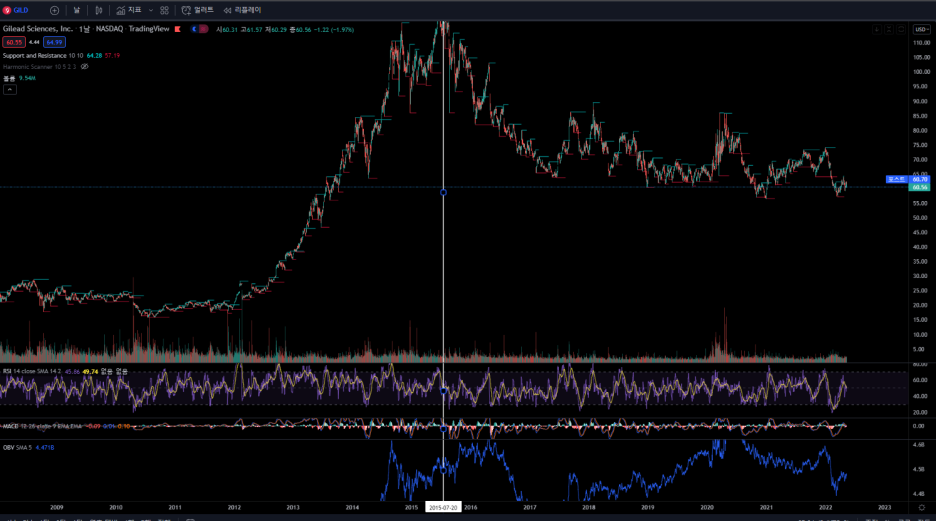The height and width of the screenshot is (521, 936).
Task: Click 2012 on the time axis
Action: 234,507
